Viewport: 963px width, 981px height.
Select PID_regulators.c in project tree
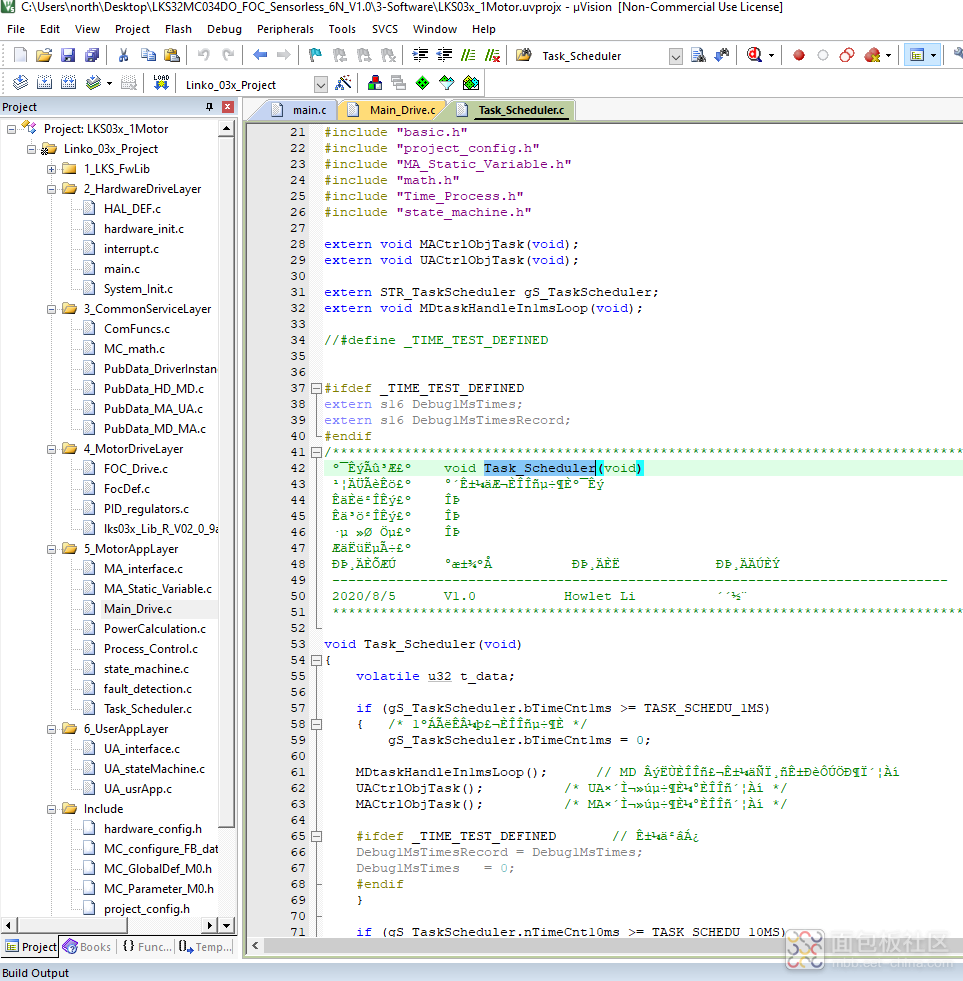(x=146, y=509)
